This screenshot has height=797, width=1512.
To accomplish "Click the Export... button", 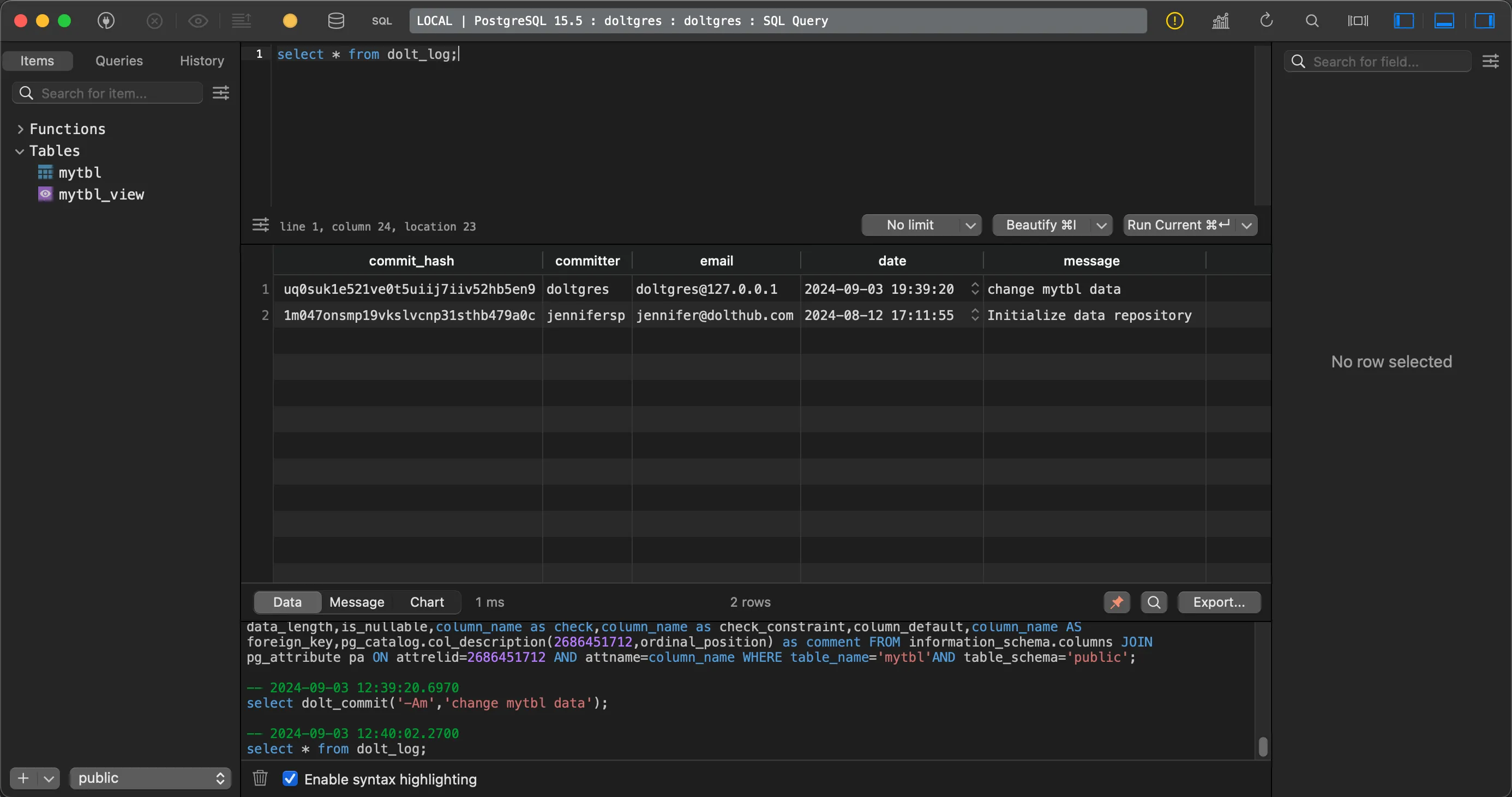I will pos(1219,602).
